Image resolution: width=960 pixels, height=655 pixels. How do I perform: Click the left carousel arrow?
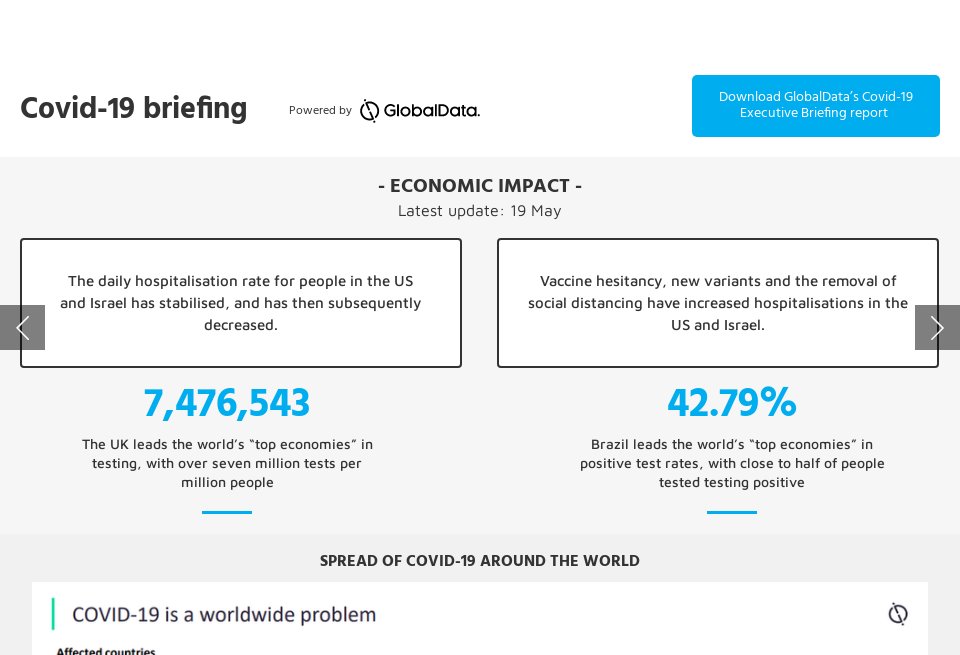click(x=22, y=327)
